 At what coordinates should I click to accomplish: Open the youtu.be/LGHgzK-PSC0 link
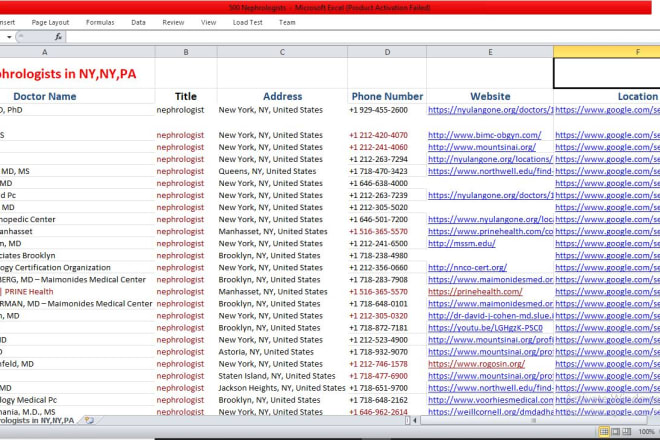click(x=485, y=328)
